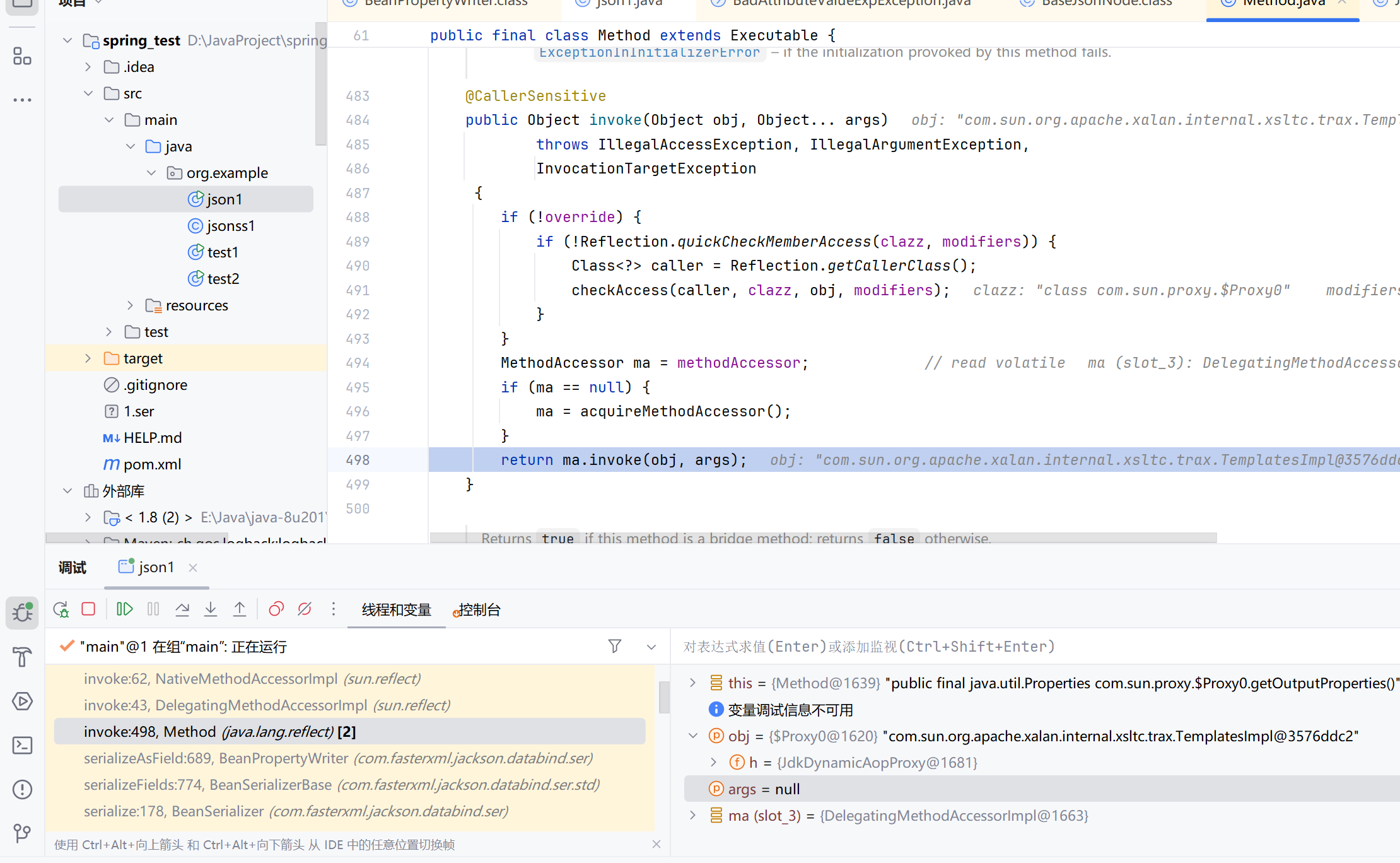
Task: Select the args = null variable
Action: pyautogui.click(x=1042, y=789)
